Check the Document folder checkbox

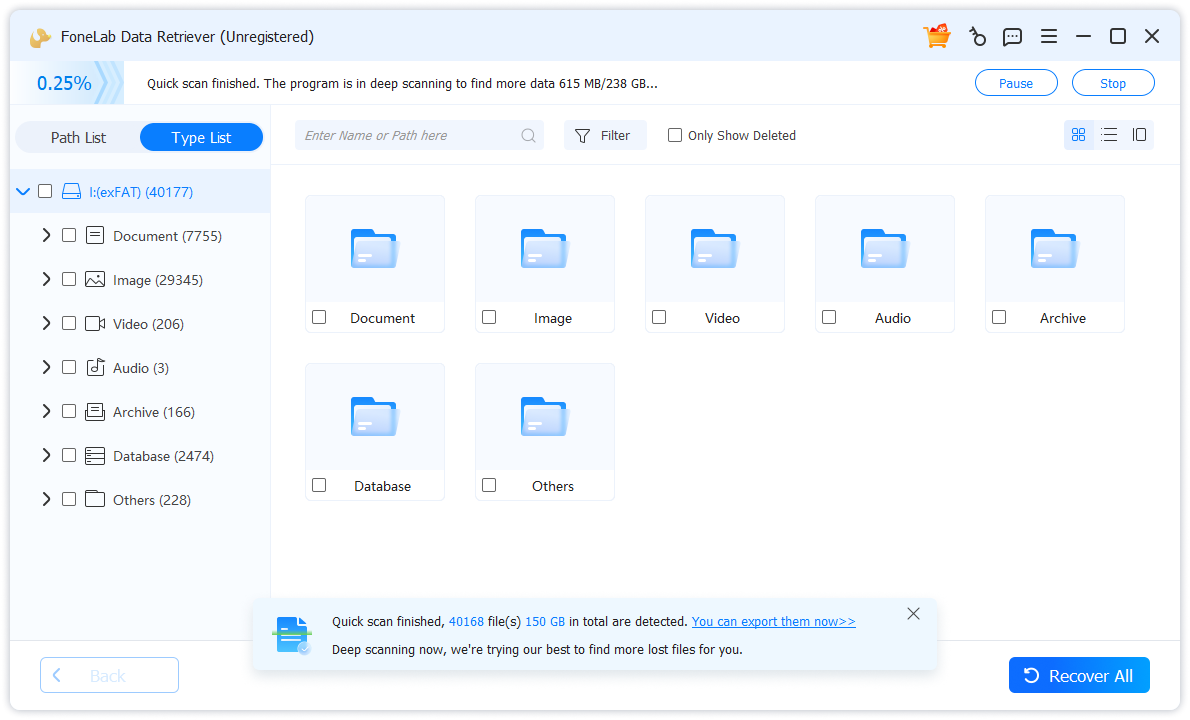pyautogui.click(x=319, y=316)
